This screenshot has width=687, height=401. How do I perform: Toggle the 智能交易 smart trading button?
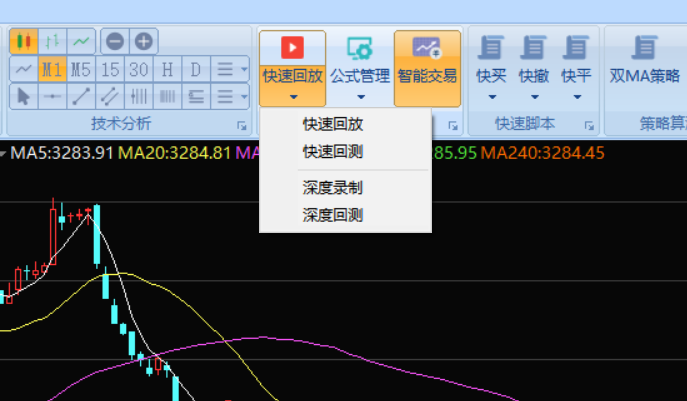[x=428, y=68]
